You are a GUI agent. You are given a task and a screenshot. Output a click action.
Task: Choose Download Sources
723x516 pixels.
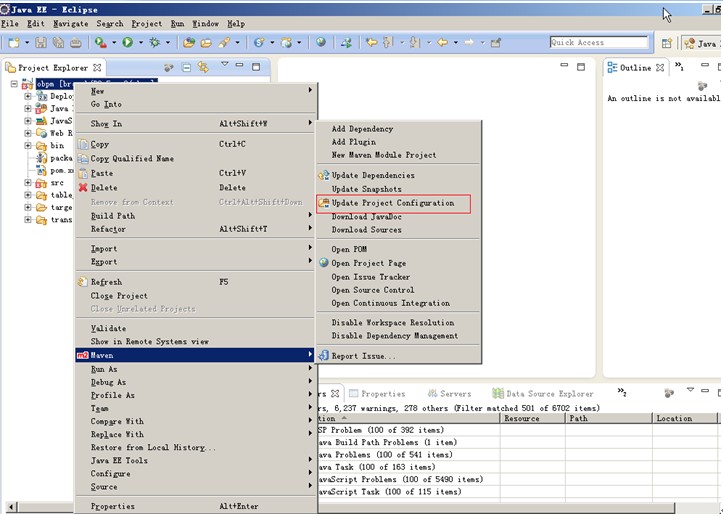click(367, 230)
